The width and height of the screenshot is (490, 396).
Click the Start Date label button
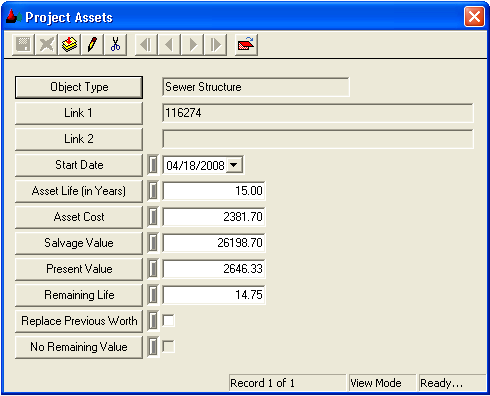tap(79, 165)
